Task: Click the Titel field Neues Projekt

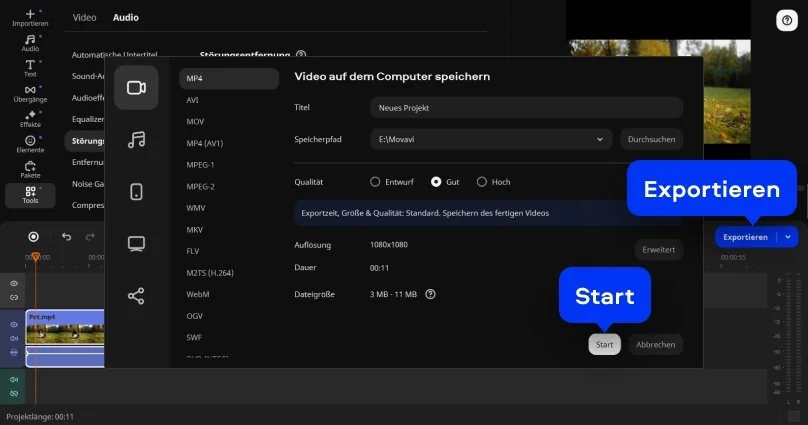Action: click(525, 107)
